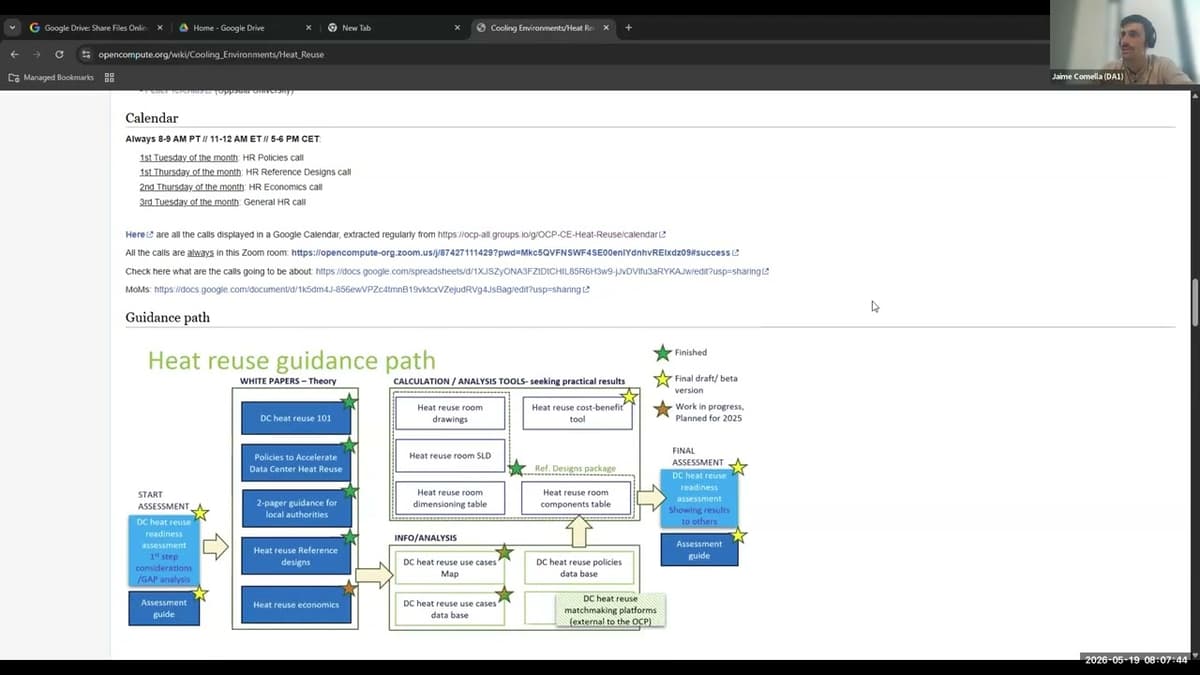
Task: Click yellow star on Heat reuse cost-benefit tool
Action: coord(629,397)
